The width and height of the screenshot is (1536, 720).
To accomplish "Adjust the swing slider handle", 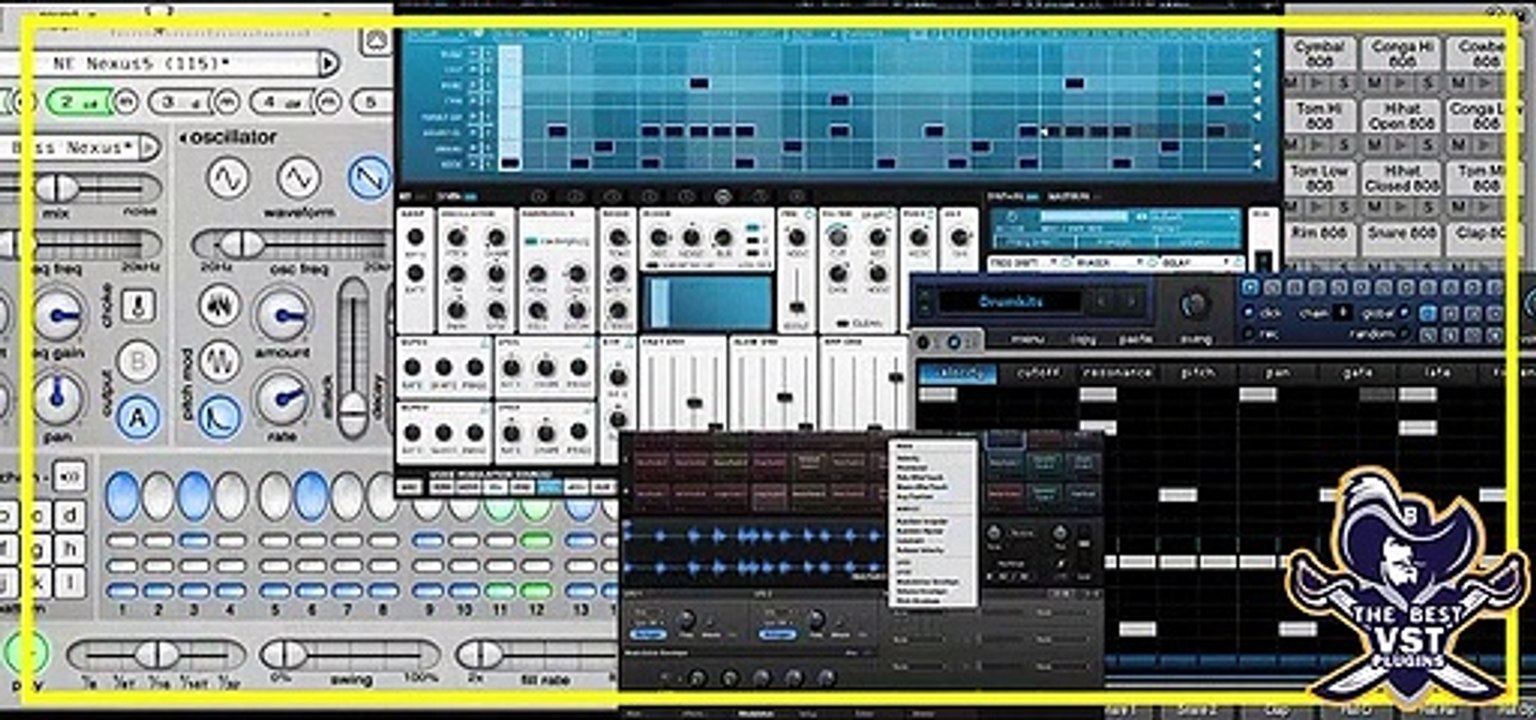I will (284, 655).
